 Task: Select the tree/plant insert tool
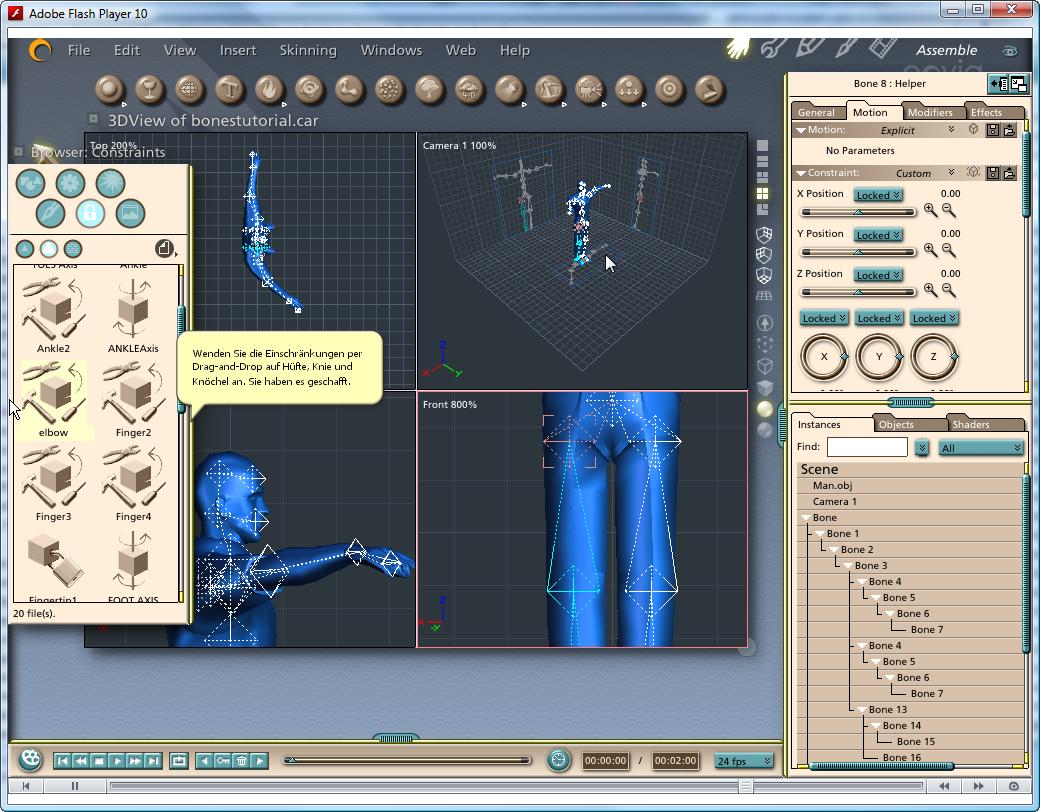[x=430, y=90]
